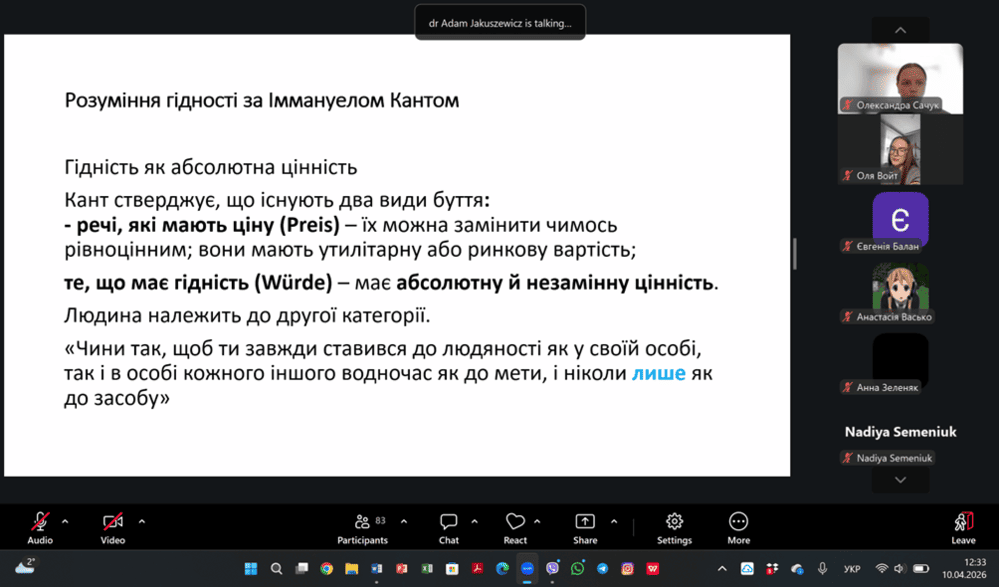Open Windows Start menu
Screen dimensions: 999x587
[251, 568]
